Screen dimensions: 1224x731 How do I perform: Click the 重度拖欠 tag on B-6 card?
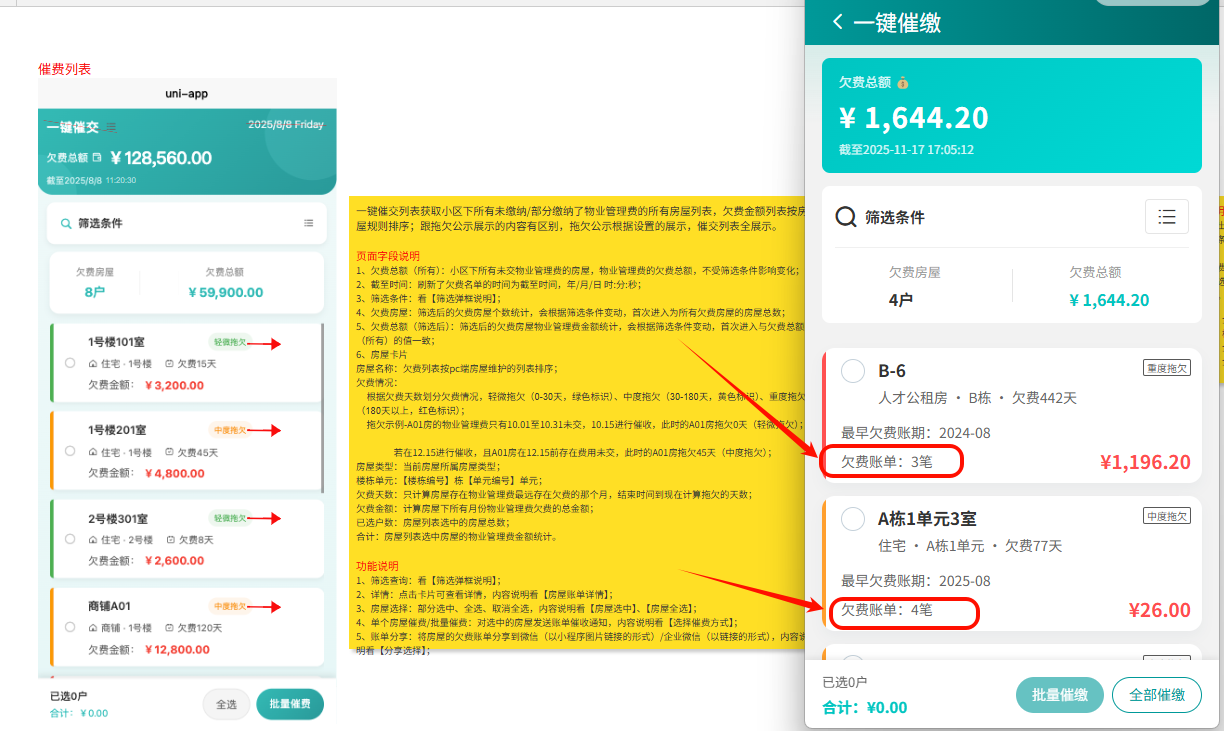click(x=1167, y=368)
